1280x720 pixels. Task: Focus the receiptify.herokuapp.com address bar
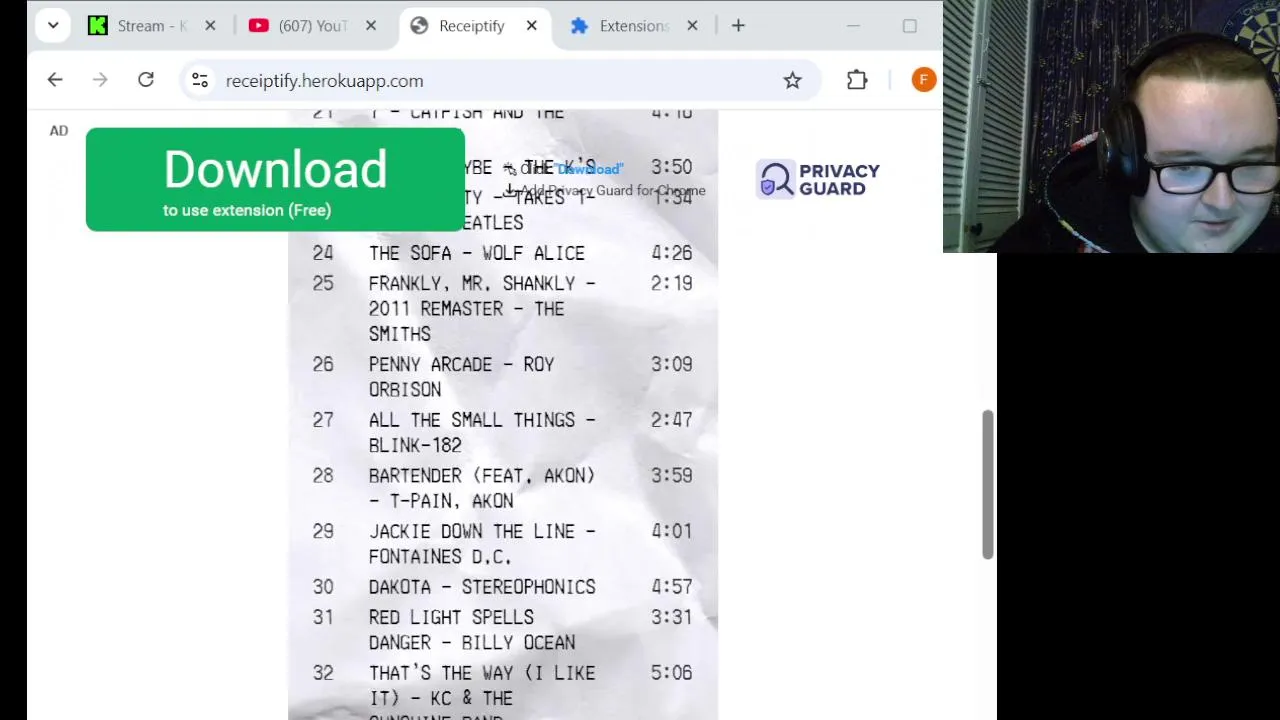click(x=500, y=81)
